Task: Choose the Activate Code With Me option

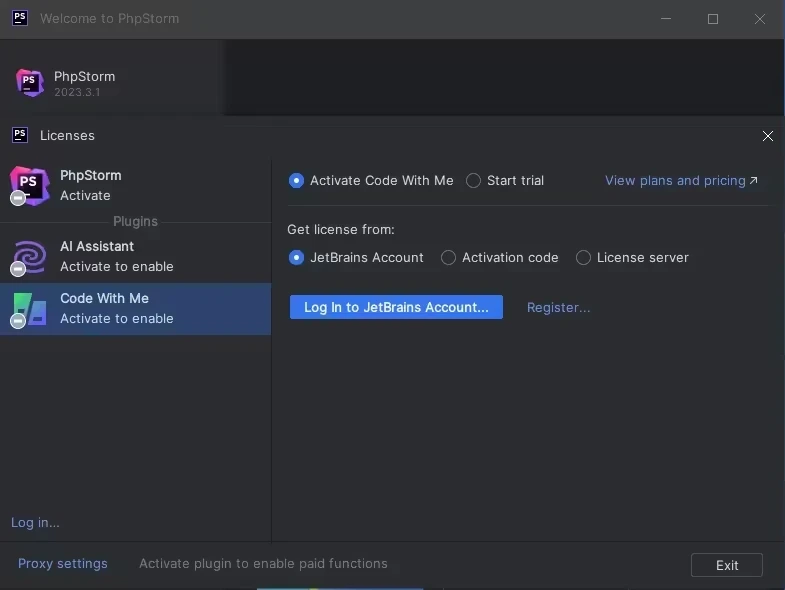Action: pos(296,181)
